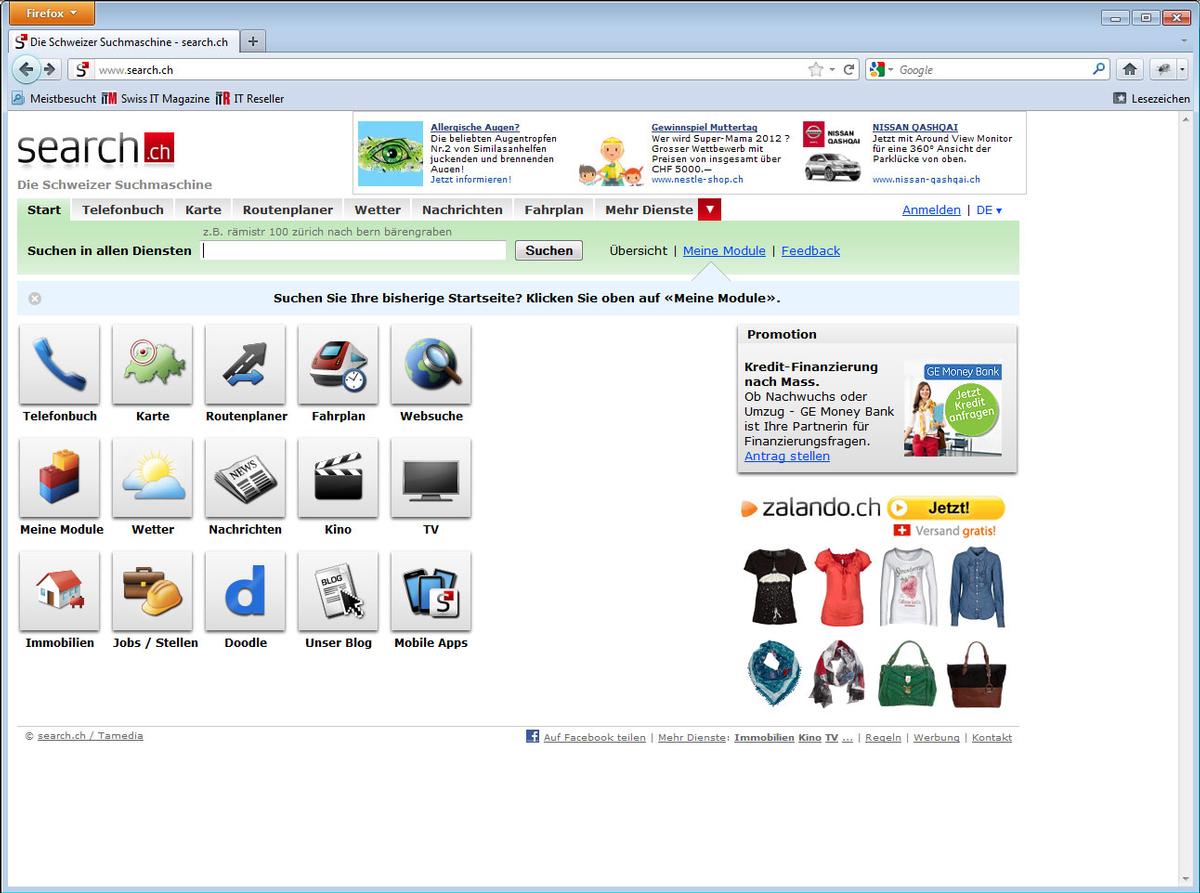Image resolution: width=1200 pixels, height=893 pixels.
Task: Open the Lesezeichen bookmarks menu
Action: coord(1152,98)
